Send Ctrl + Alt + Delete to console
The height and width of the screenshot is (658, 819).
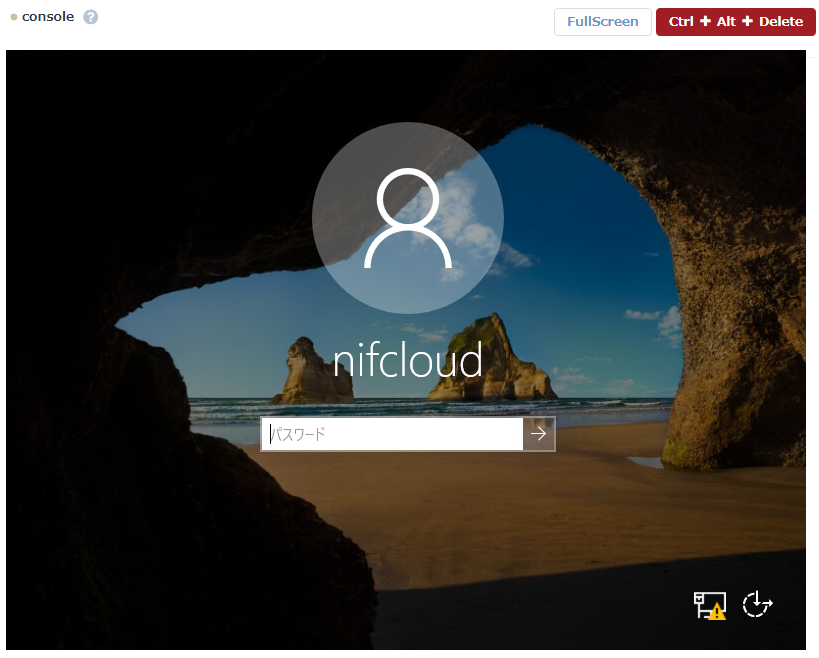tap(735, 22)
